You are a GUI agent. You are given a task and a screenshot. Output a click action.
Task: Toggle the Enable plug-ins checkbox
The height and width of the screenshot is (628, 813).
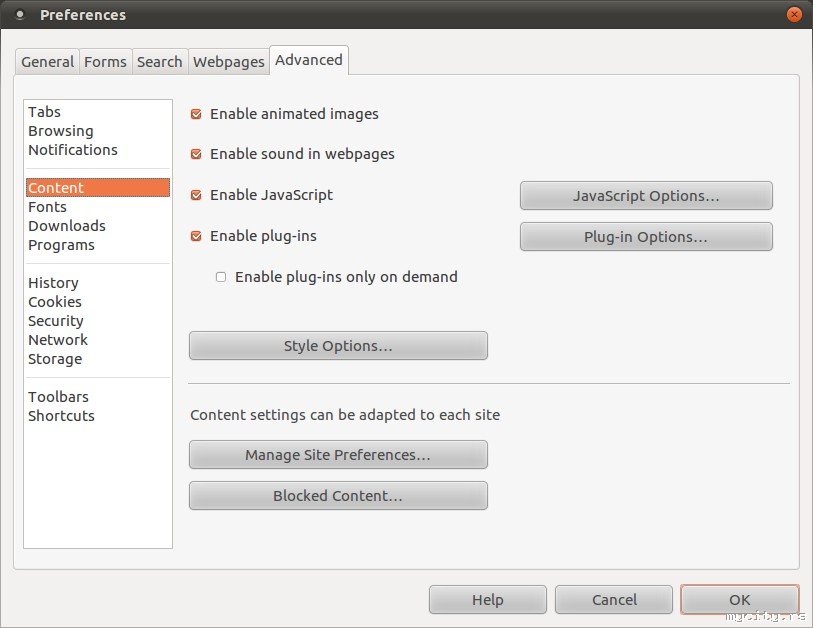click(196, 236)
